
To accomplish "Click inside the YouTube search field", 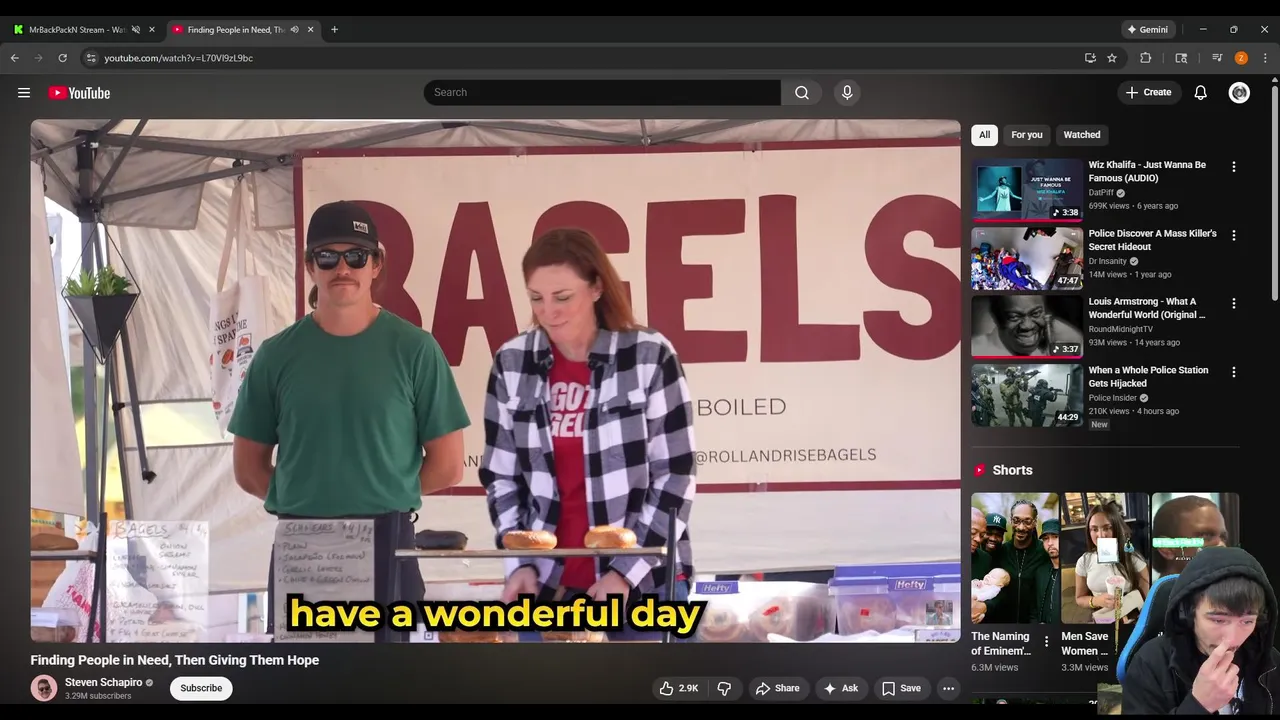I will (x=602, y=92).
